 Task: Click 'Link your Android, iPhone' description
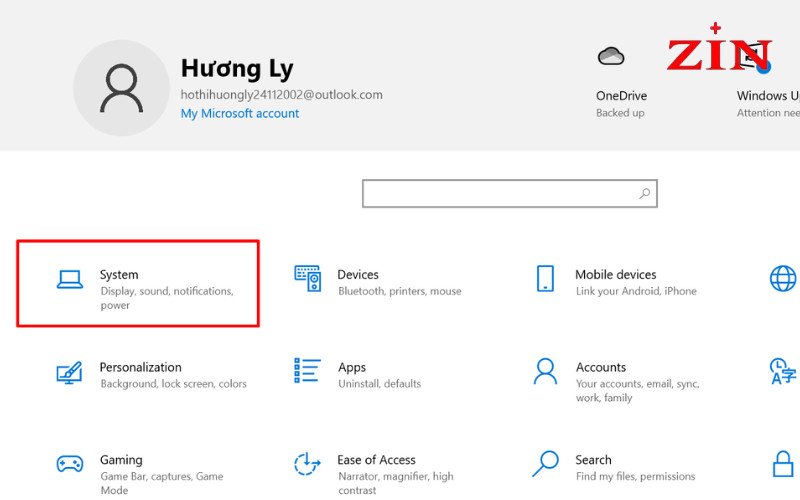pos(636,291)
